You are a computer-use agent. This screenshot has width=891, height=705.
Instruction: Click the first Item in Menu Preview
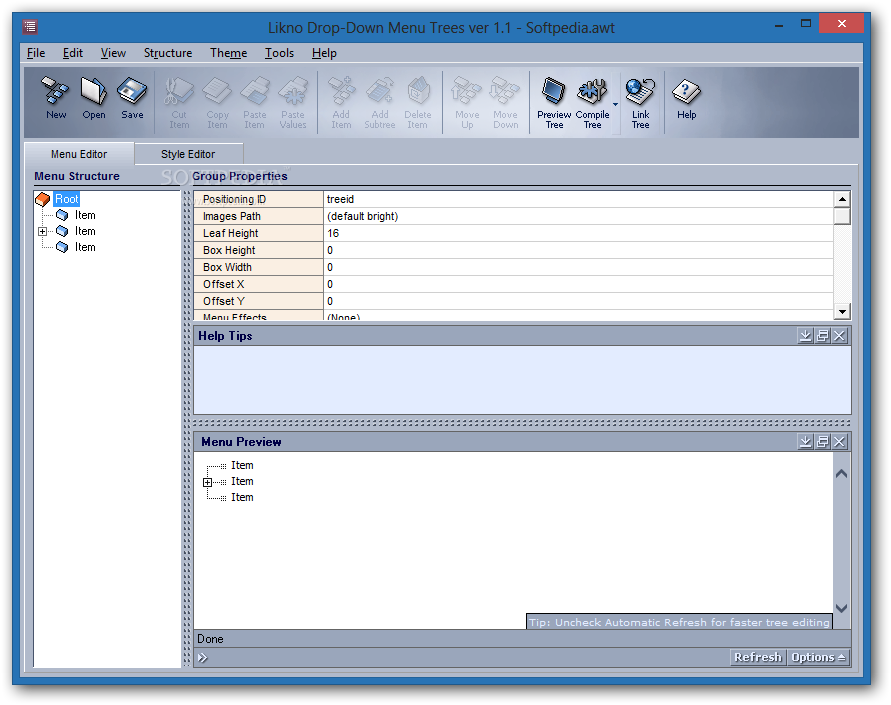[x=242, y=465]
